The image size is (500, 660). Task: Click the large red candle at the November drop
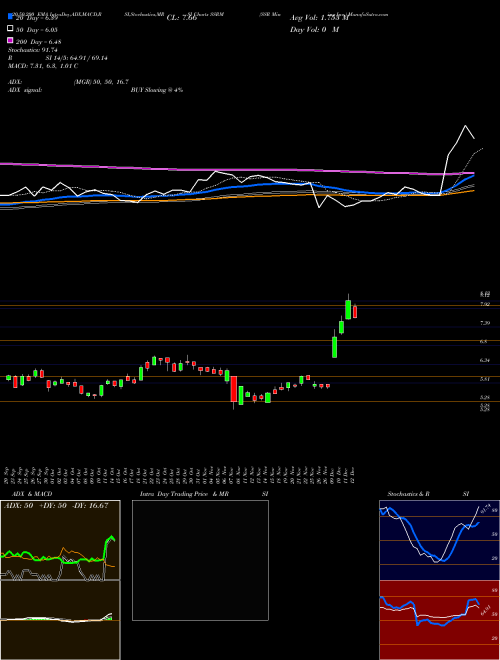point(234,389)
